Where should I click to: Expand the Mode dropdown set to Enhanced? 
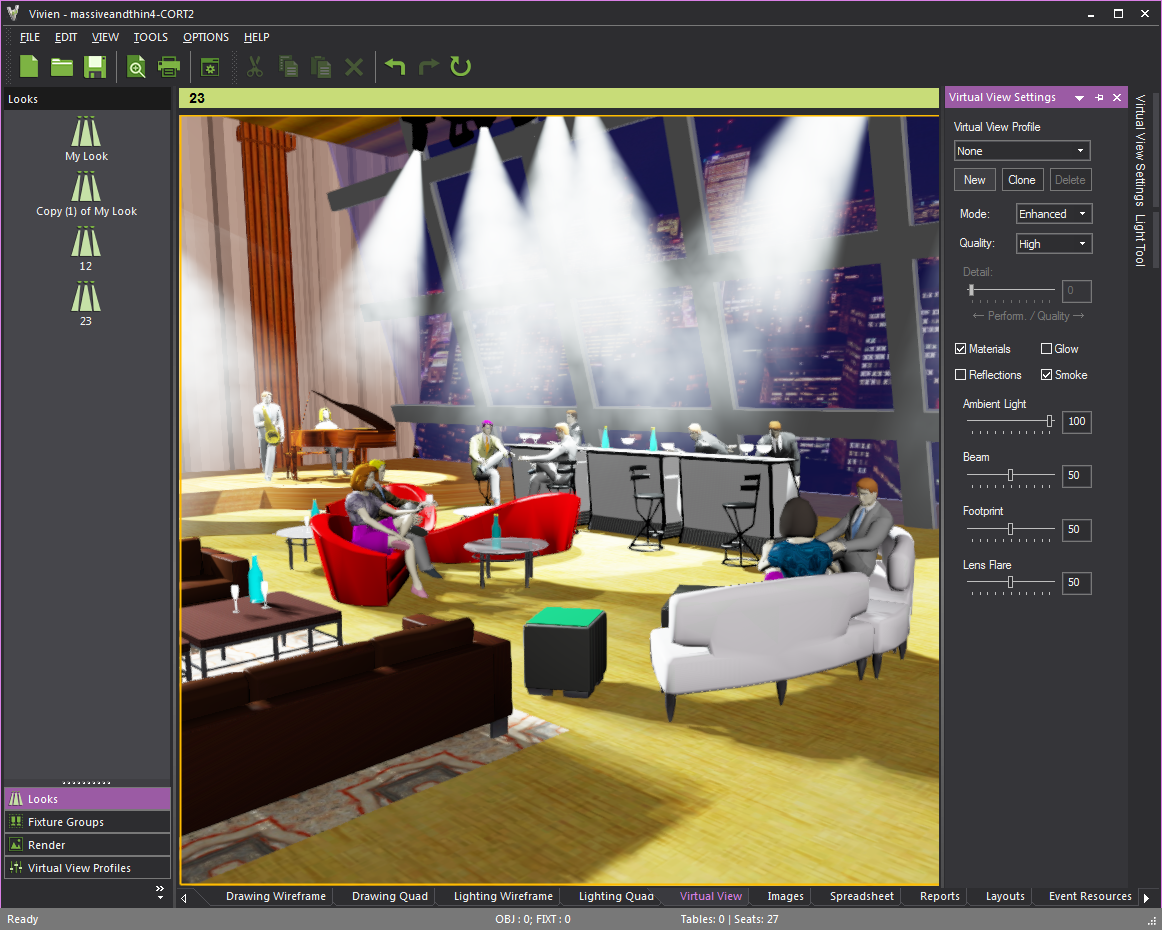(x=1053, y=214)
